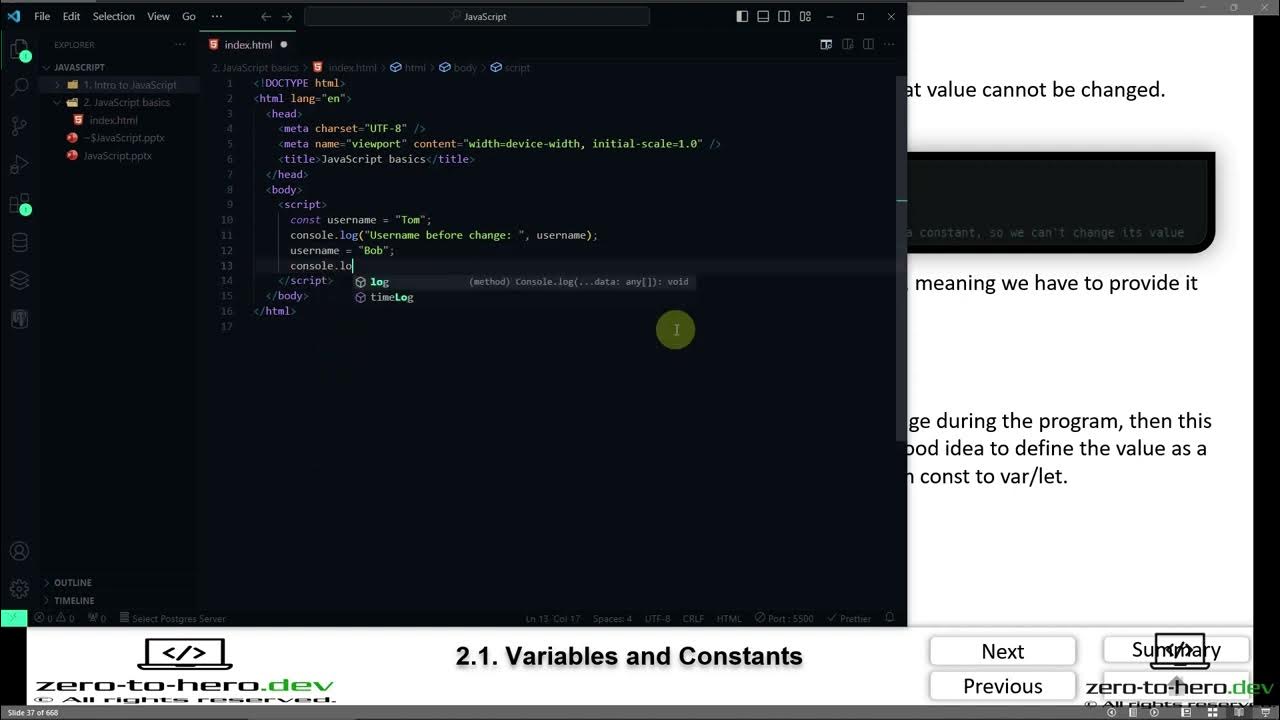Open the Customize Layout icon
The width and height of the screenshot is (1280, 720).
[x=805, y=16]
